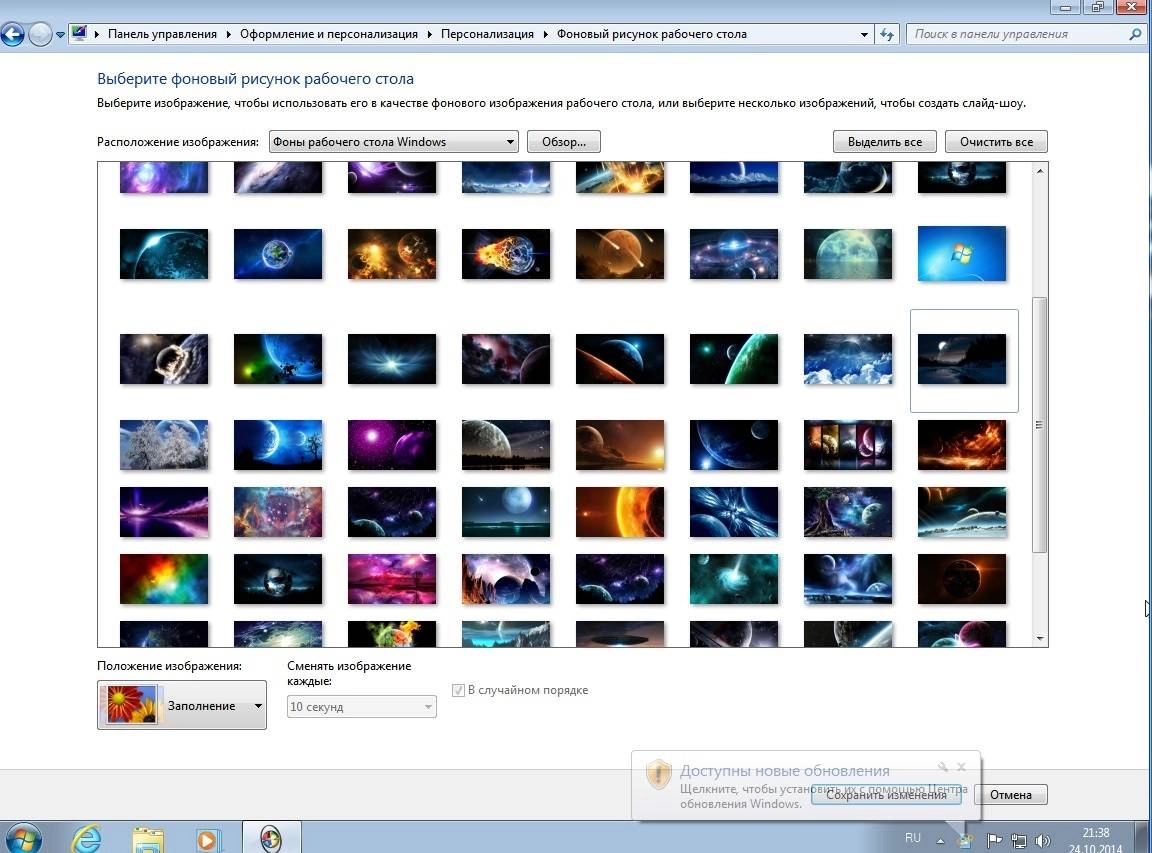The height and width of the screenshot is (853, 1152).
Task: Click the wallpaper list scrollbar thumb
Action: click(1040, 425)
